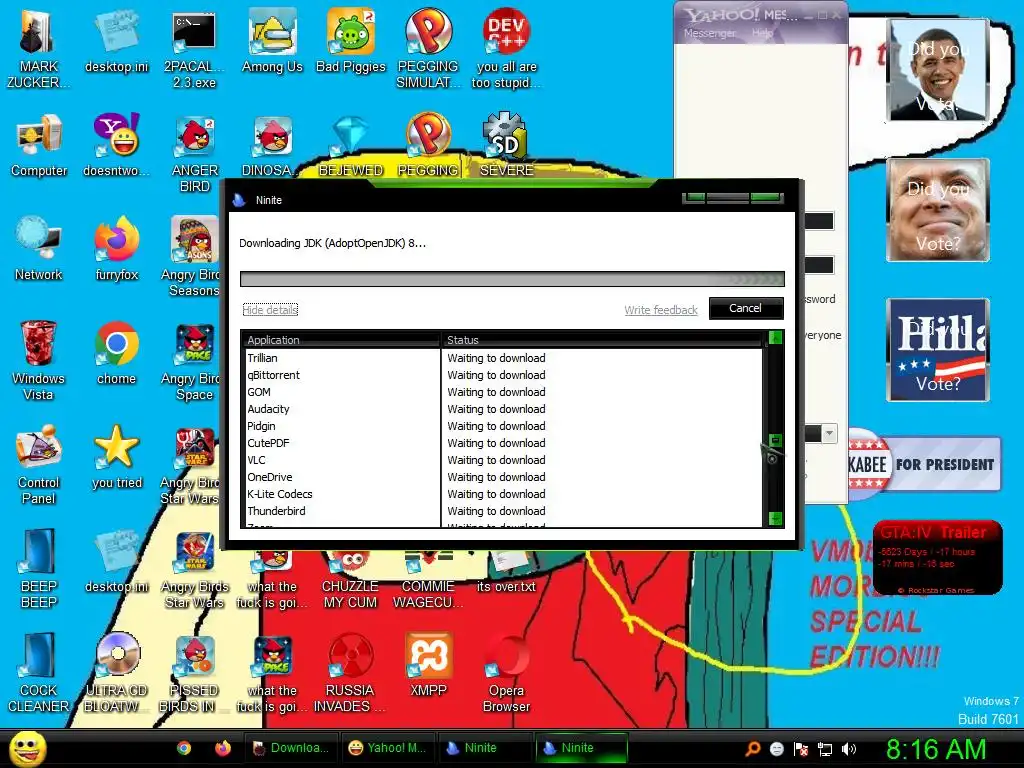The image size is (1024, 768).
Task: Switch to Yahoo! M... taskbar button
Action: [x=387, y=748]
